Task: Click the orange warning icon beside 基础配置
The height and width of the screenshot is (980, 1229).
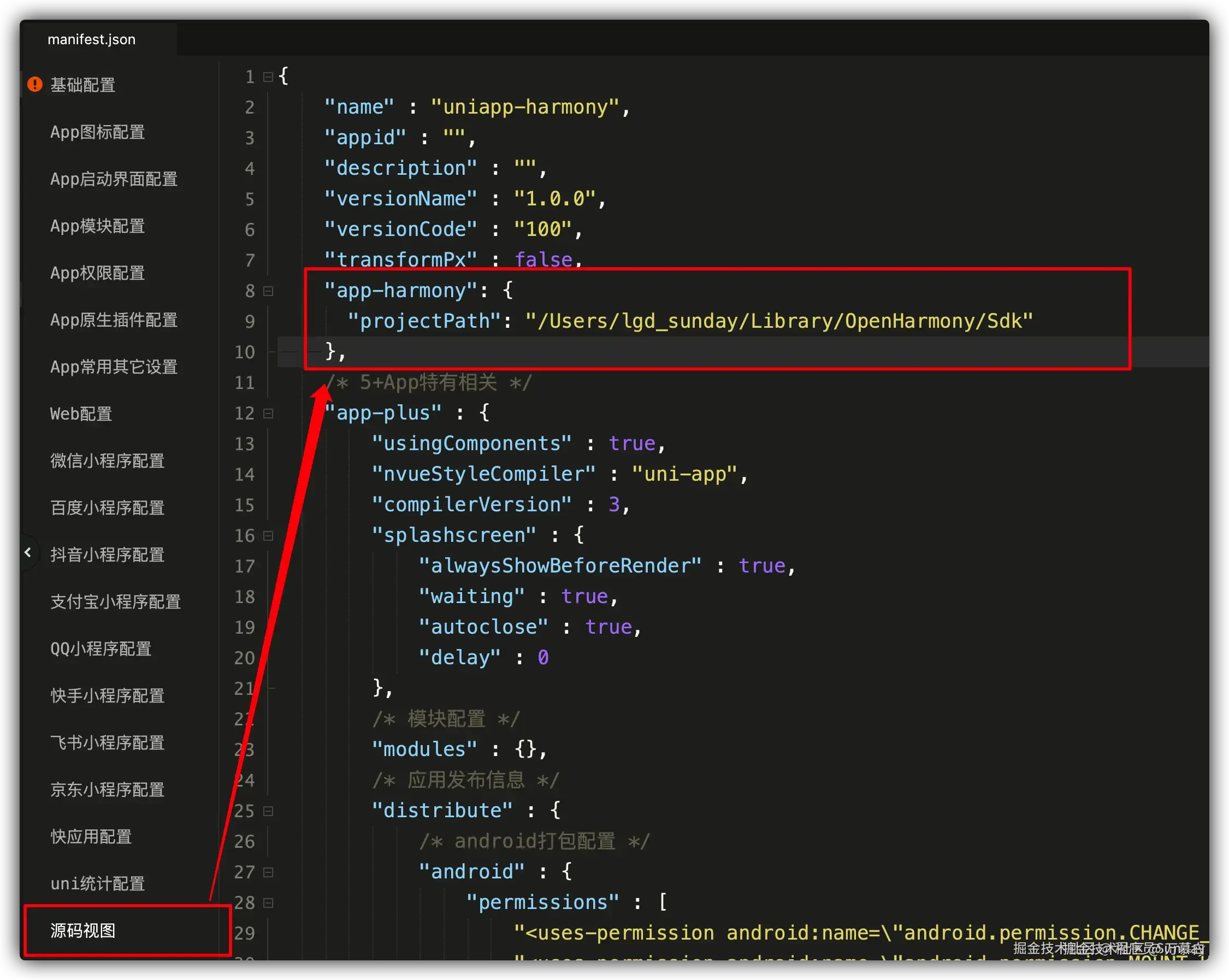Action: tap(35, 84)
